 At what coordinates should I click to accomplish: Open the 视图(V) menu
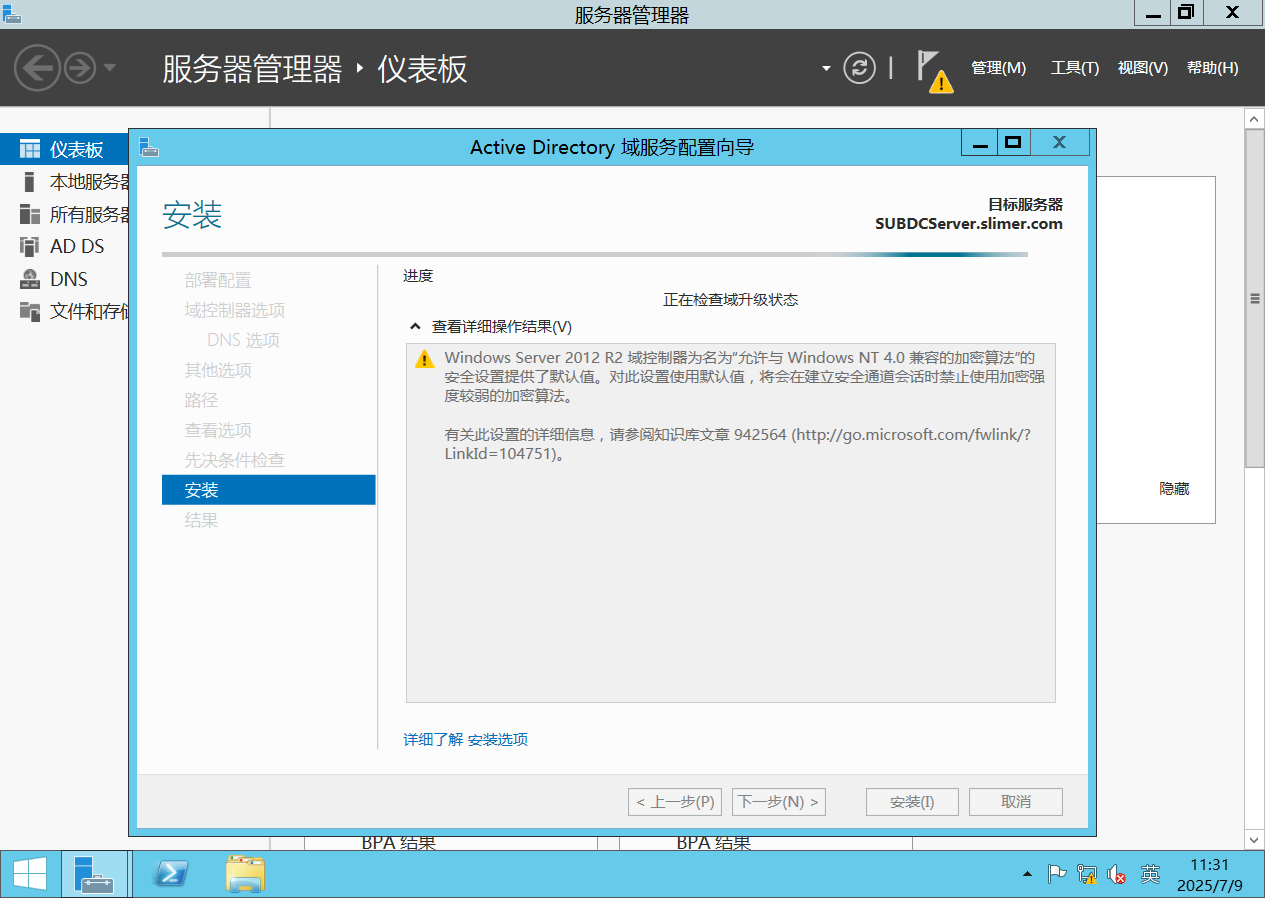point(1142,68)
